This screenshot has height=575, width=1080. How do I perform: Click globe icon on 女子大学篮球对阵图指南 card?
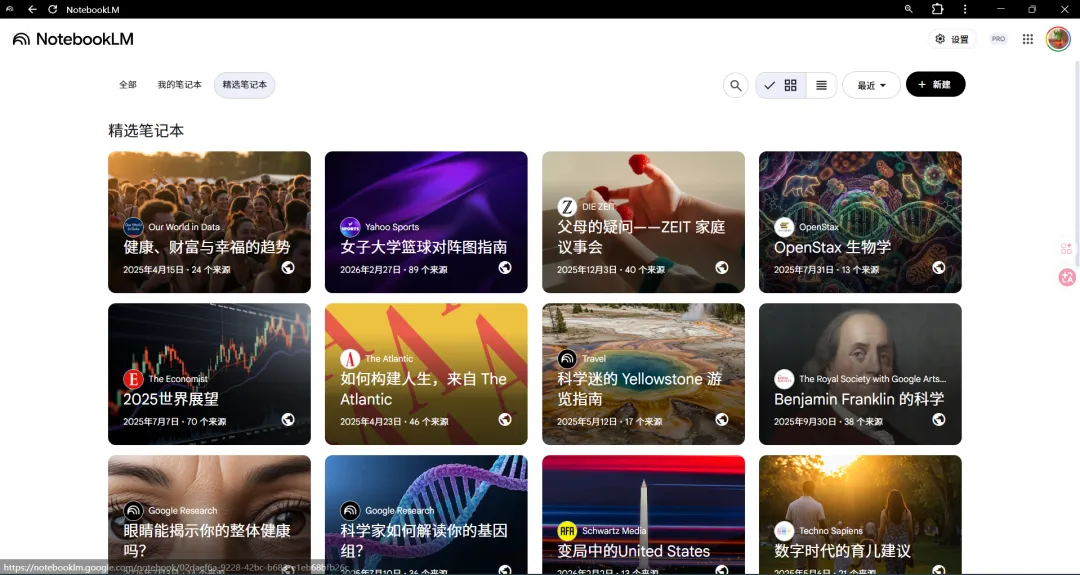(505, 267)
